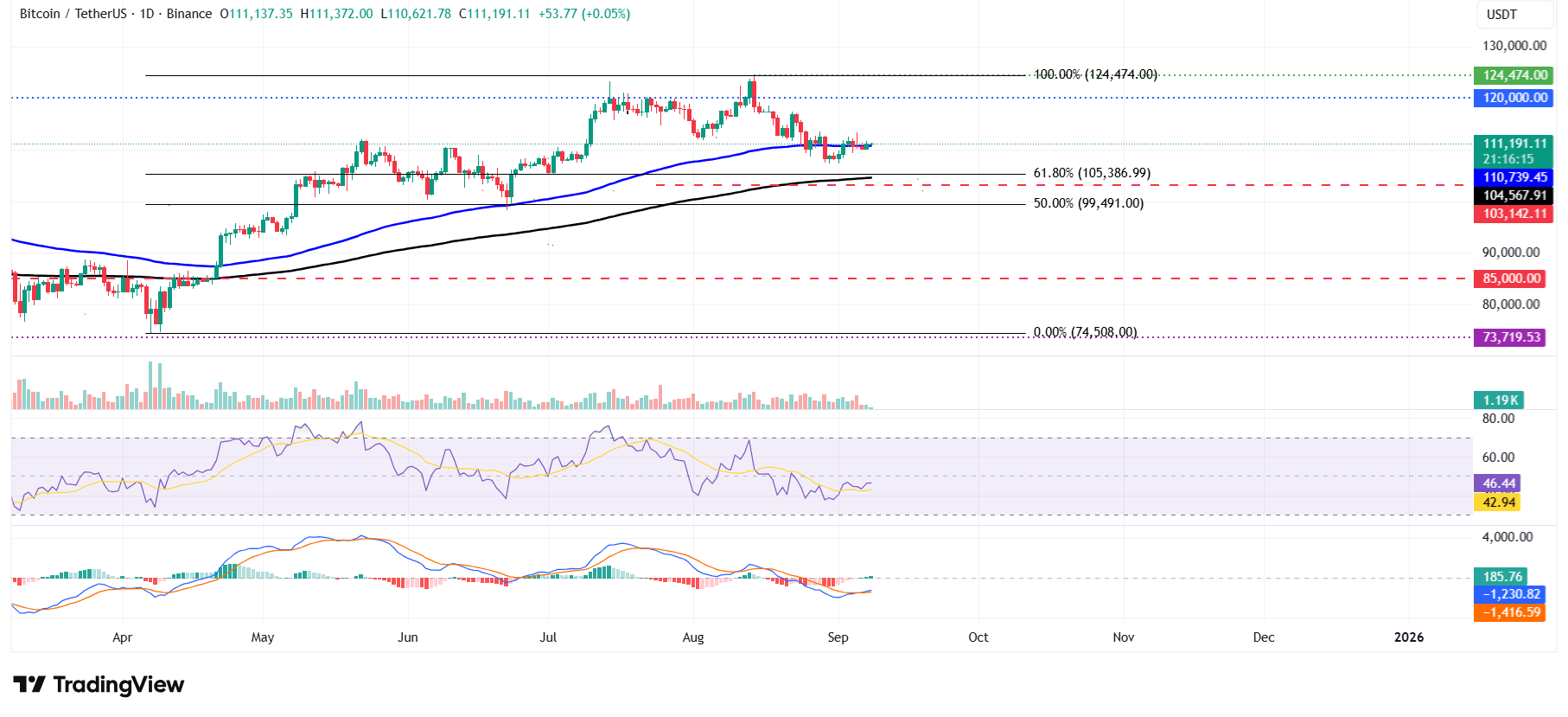Image resolution: width=1568 pixels, height=717 pixels.
Task: Click the 2026 label on time axis
Action: pyautogui.click(x=1409, y=637)
